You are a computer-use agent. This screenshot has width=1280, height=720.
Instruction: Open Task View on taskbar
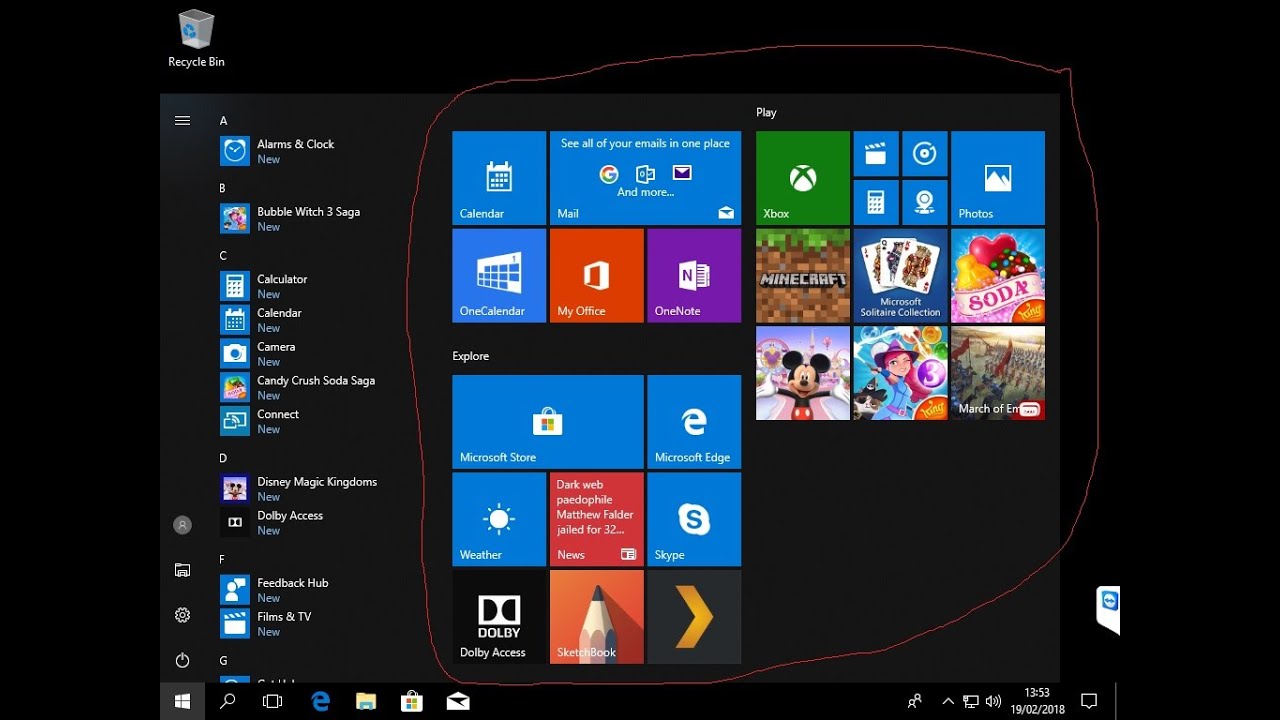pos(272,702)
